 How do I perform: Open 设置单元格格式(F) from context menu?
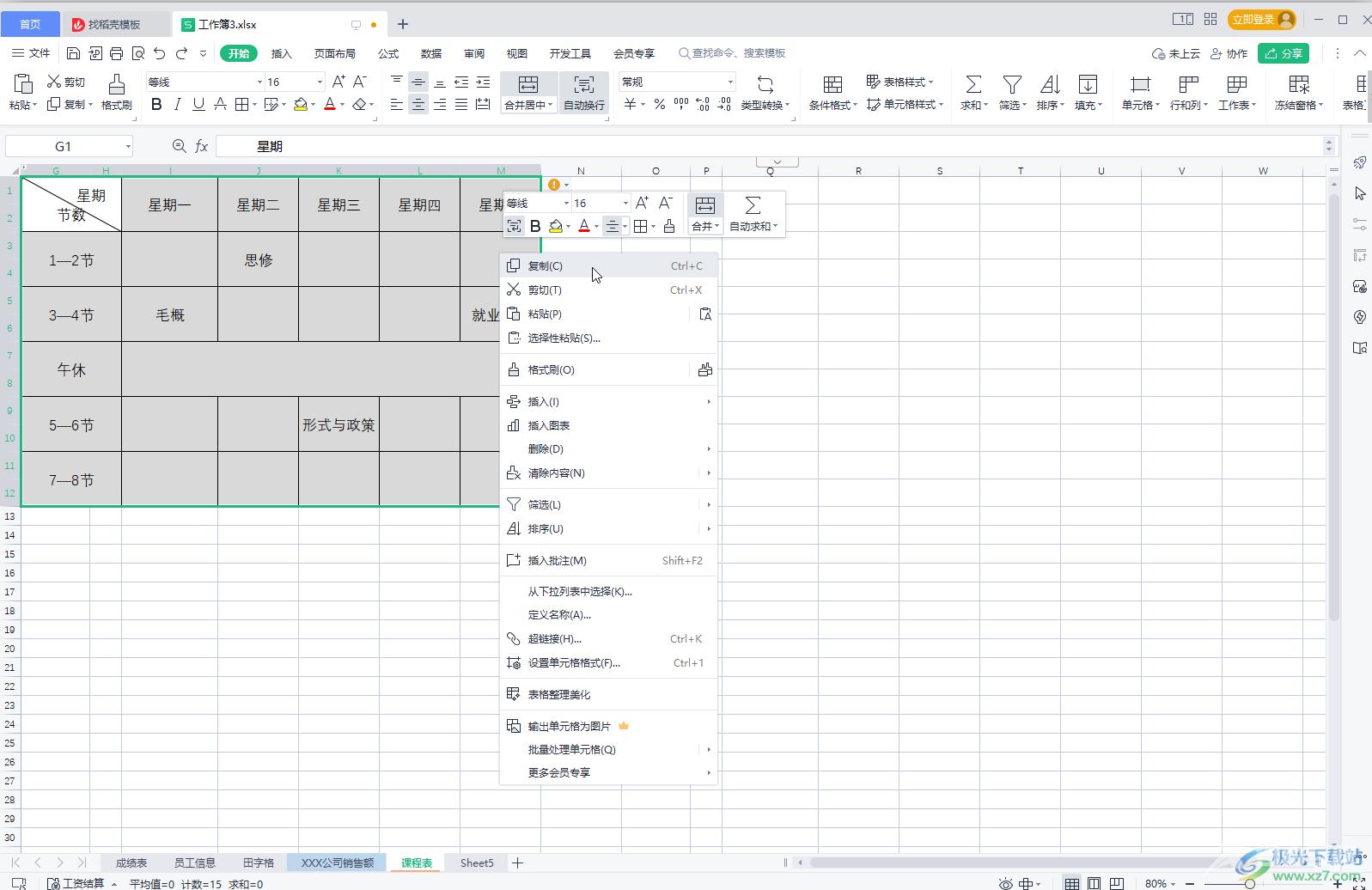608,662
